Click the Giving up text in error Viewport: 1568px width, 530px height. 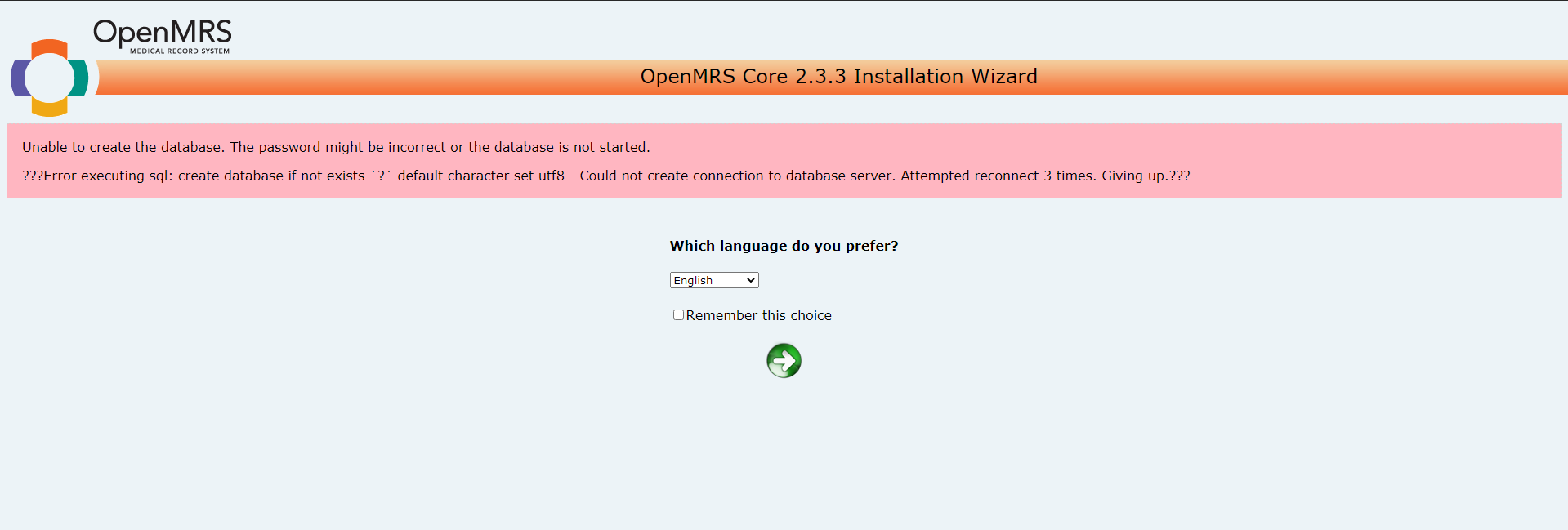[1134, 176]
